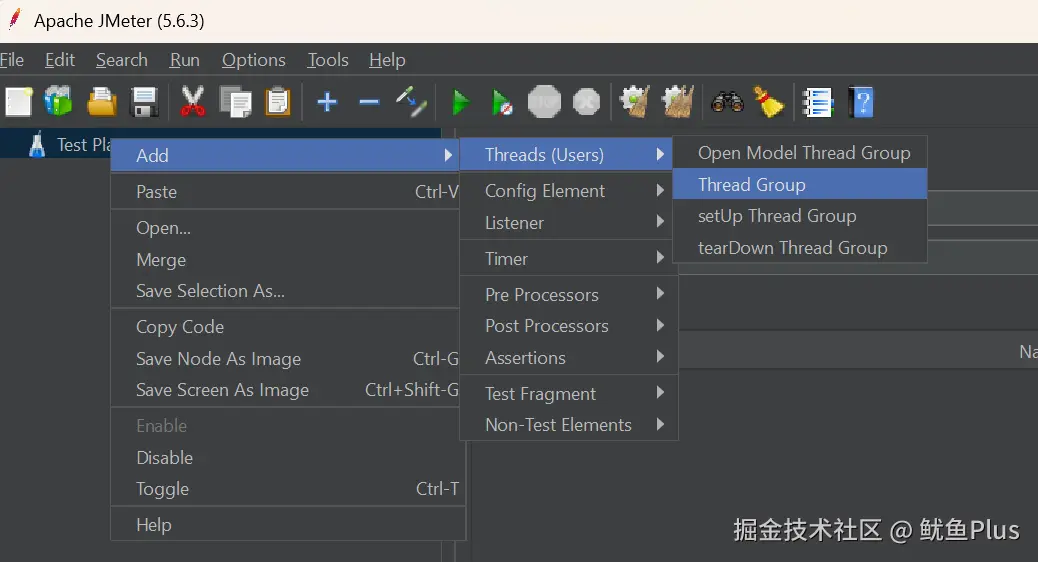
Task: Click the New test plan icon
Action: 18,101
